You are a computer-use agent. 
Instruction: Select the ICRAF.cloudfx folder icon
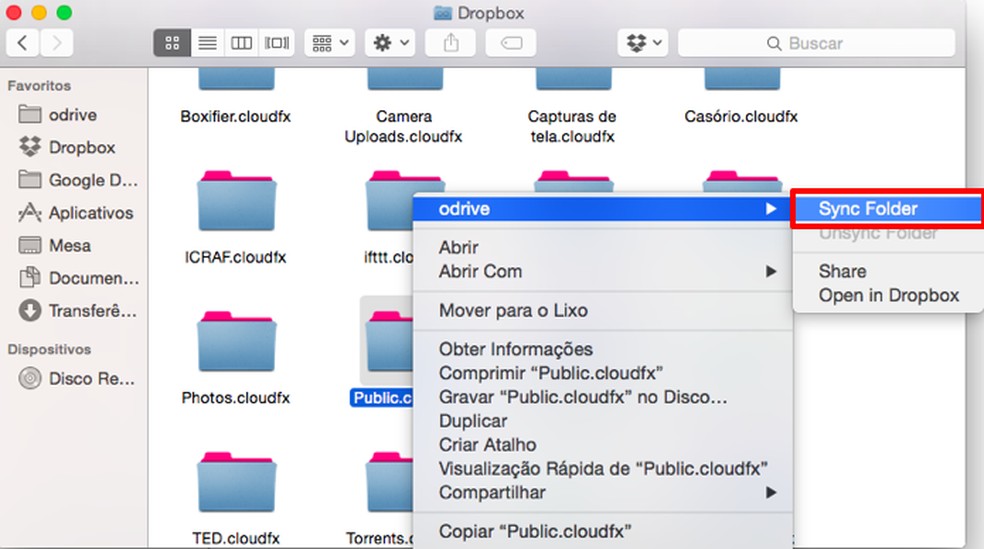coord(236,201)
